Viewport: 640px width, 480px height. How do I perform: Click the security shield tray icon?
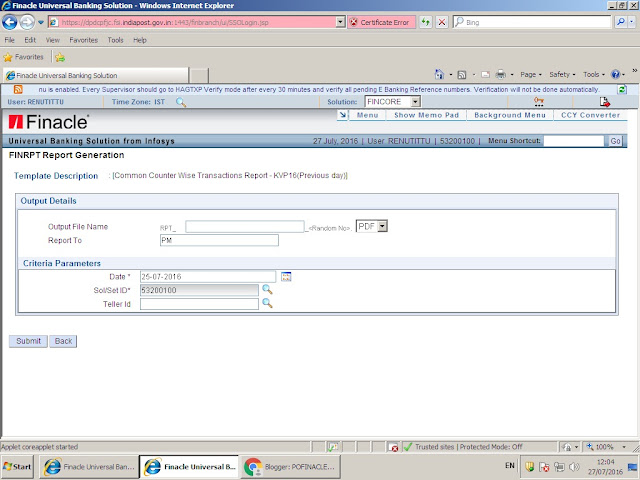(x=529, y=467)
